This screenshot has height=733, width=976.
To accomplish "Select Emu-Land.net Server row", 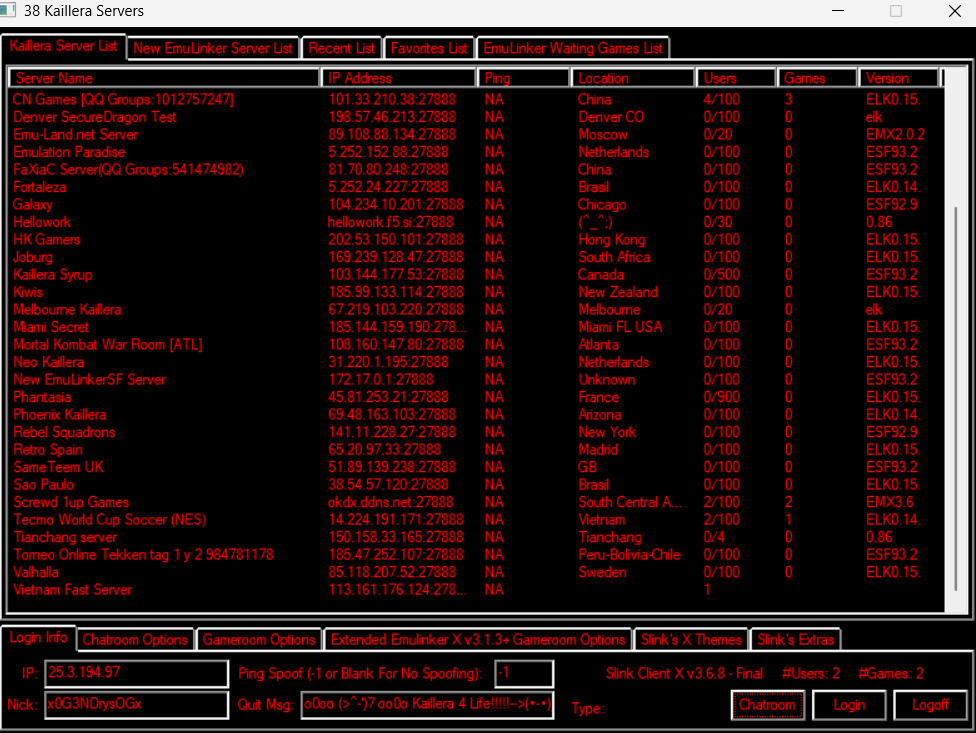I will point(476,134).
